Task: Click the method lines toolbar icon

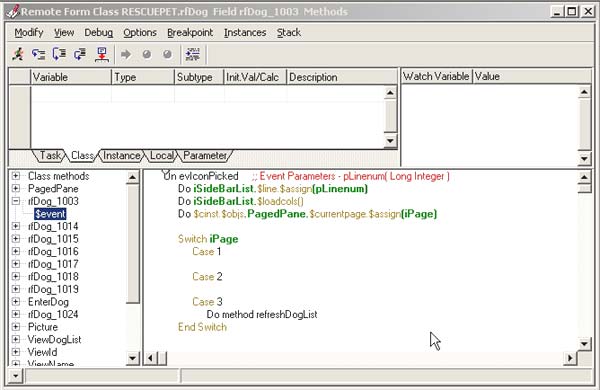Action: coord(192,54)
